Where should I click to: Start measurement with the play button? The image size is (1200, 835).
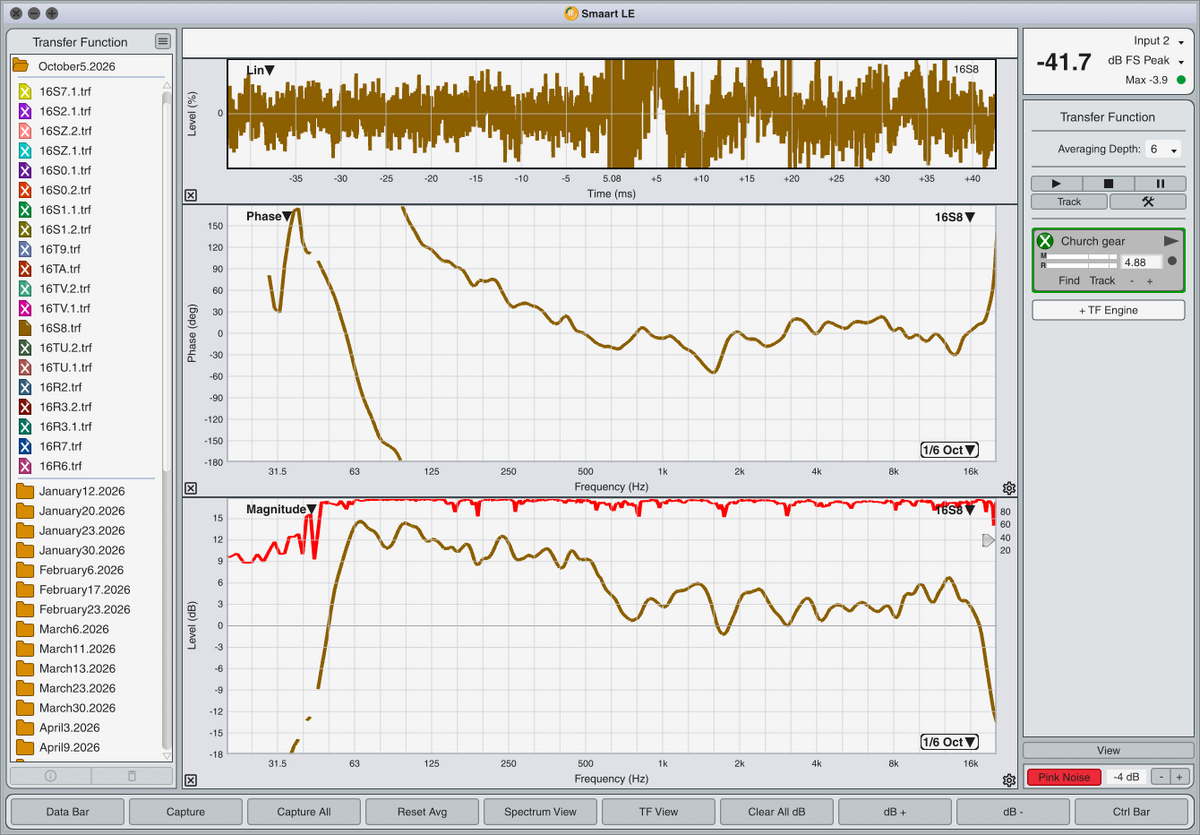[1056, 184]
